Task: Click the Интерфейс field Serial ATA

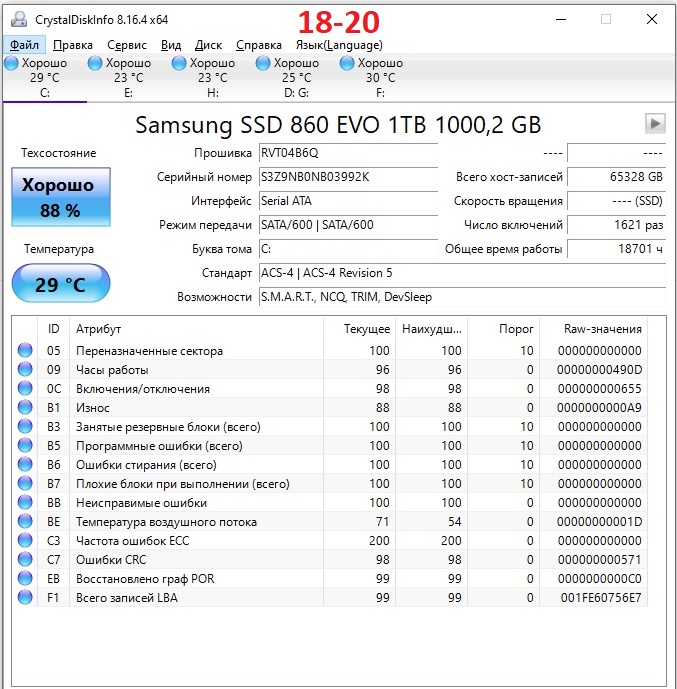Action: coord(348,201)
